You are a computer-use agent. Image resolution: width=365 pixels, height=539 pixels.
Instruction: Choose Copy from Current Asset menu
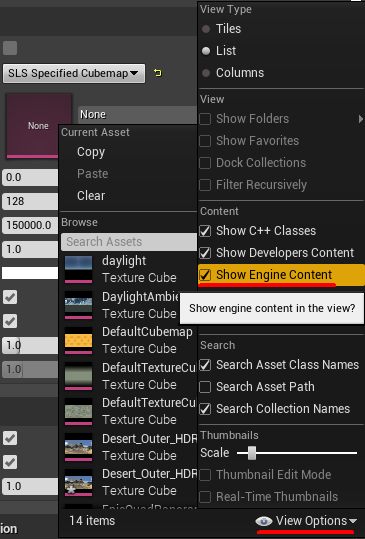coord(91,152)
